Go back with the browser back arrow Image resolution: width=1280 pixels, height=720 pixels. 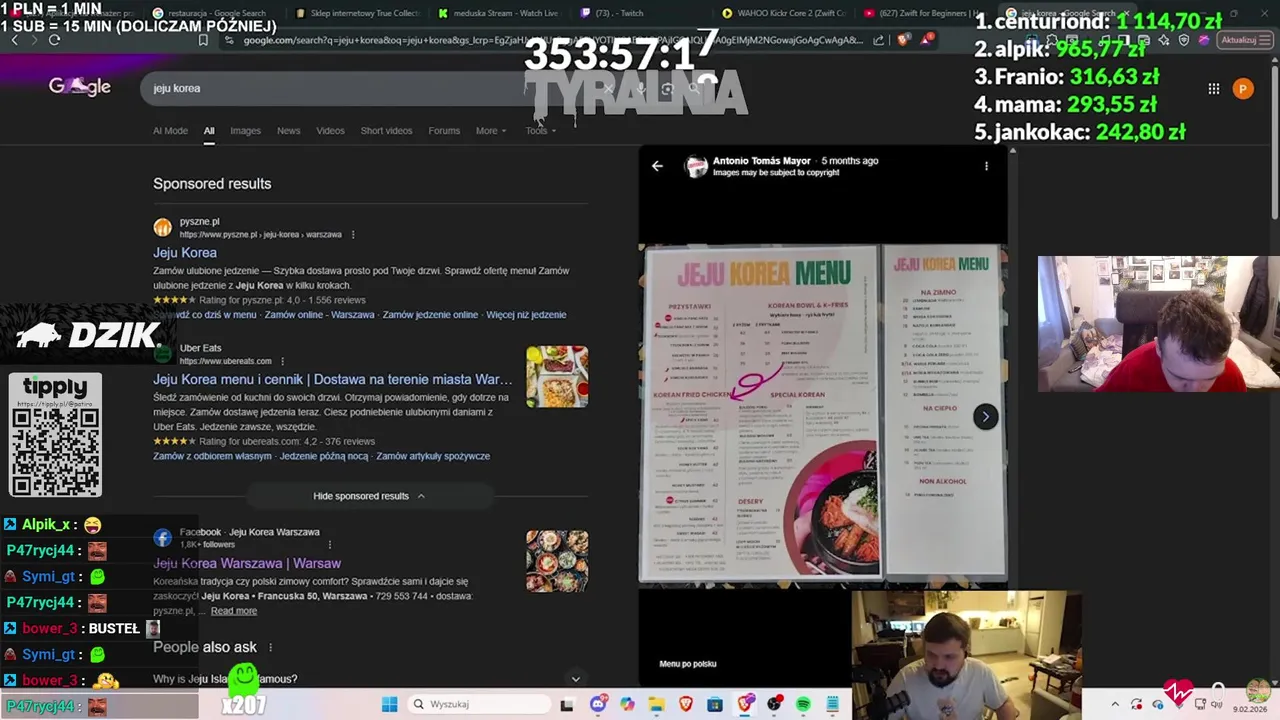(14, 40)
